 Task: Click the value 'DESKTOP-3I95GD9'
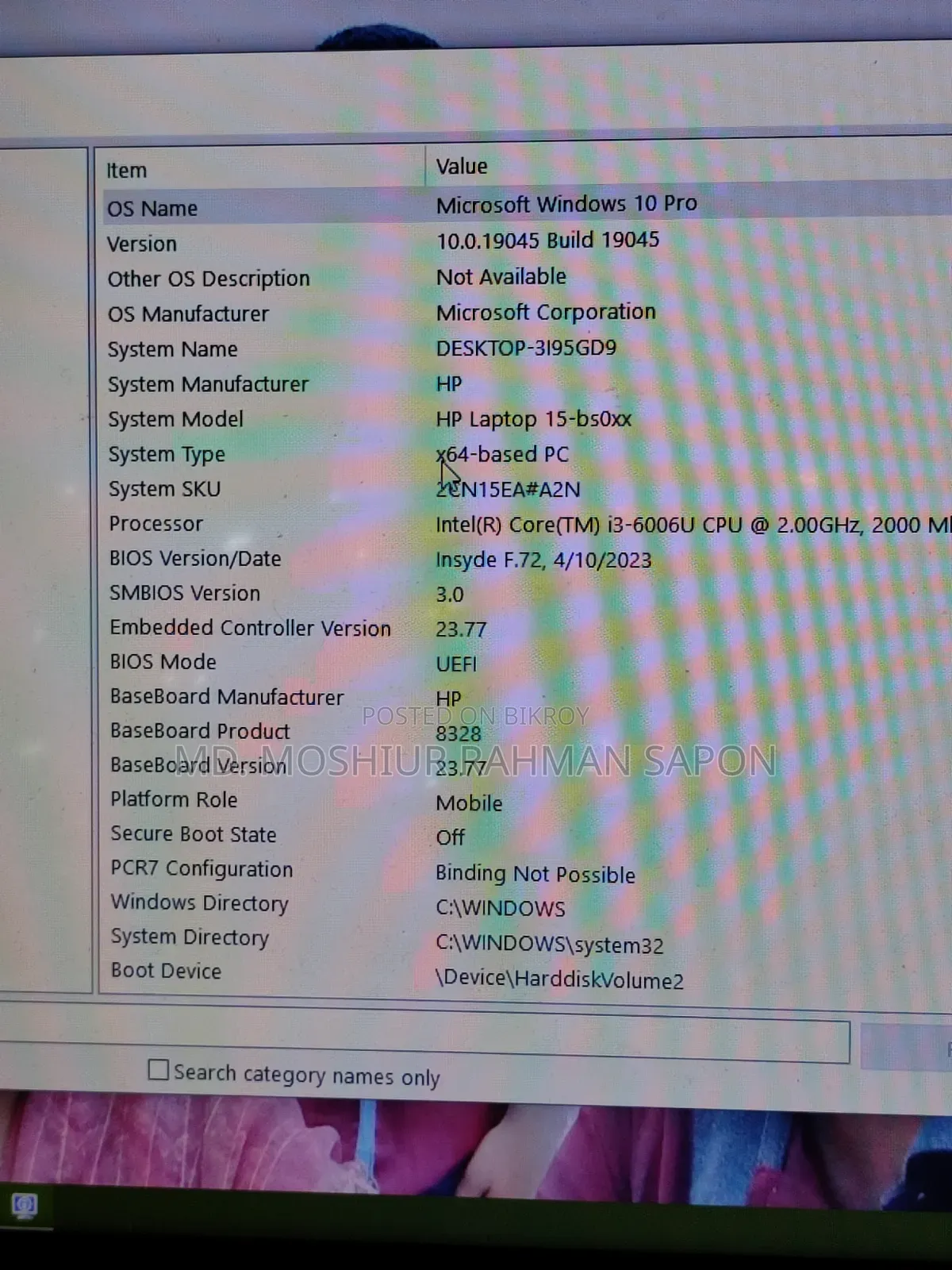coord(526,348)
